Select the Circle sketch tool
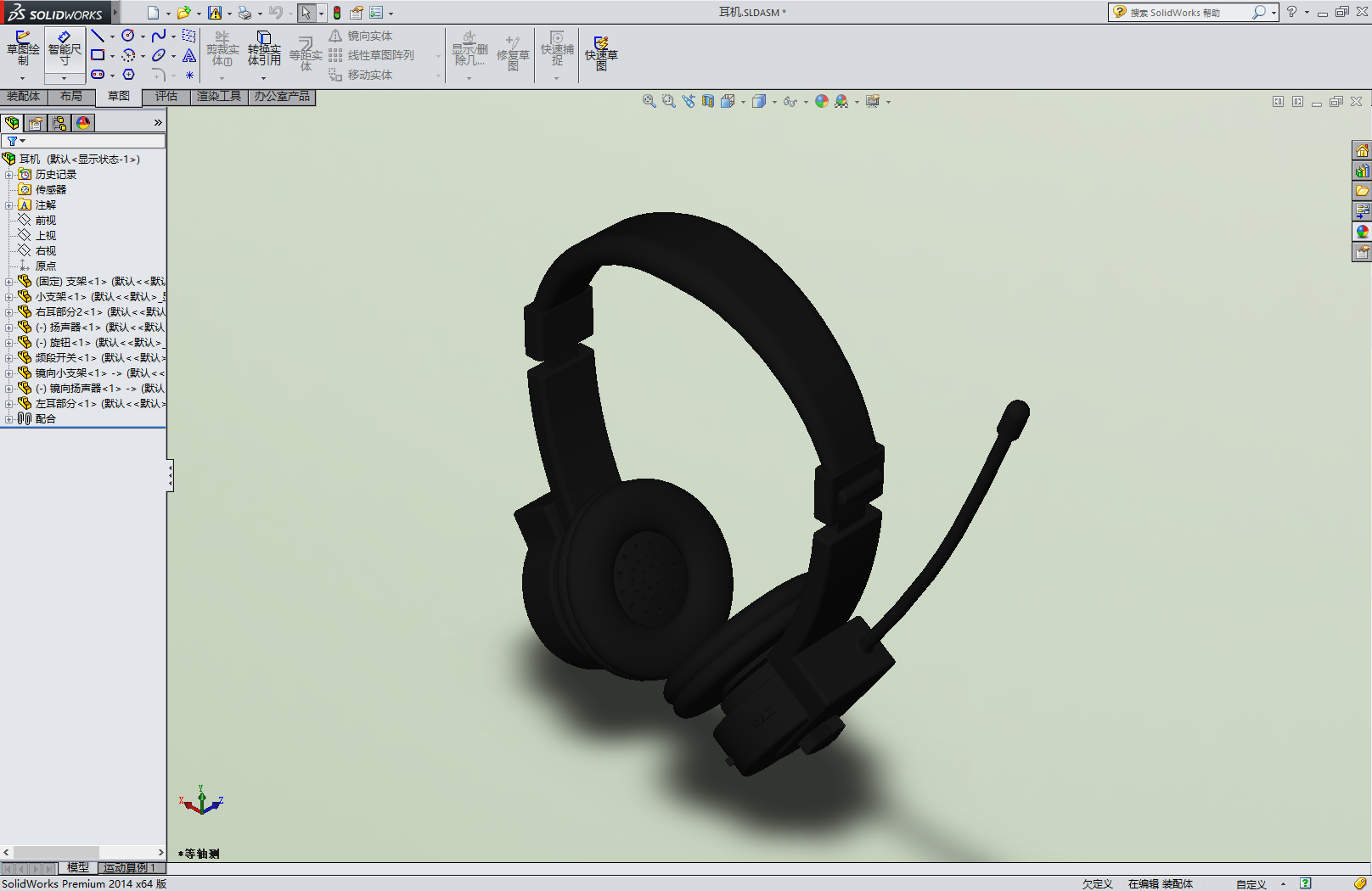This screenshot has width=1372, height=891. [128, 36]
